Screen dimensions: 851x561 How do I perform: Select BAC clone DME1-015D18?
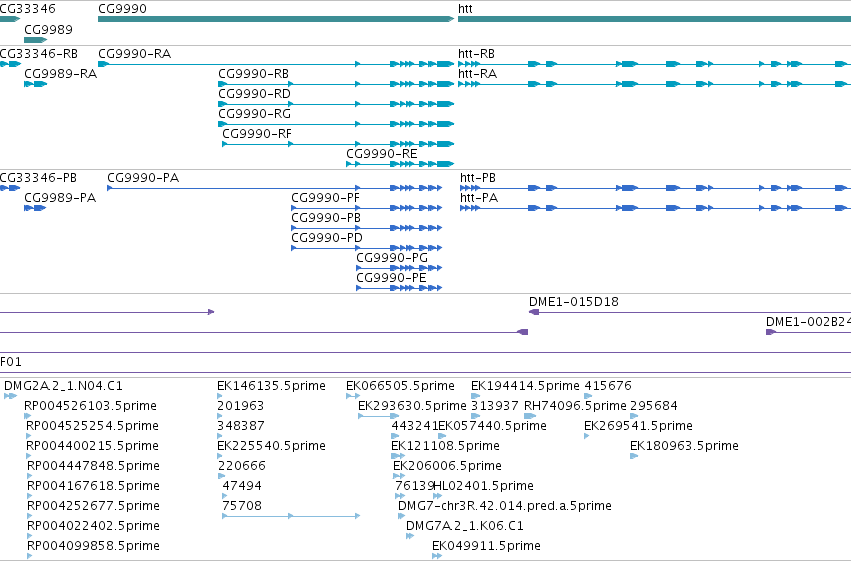coord(690,312)
